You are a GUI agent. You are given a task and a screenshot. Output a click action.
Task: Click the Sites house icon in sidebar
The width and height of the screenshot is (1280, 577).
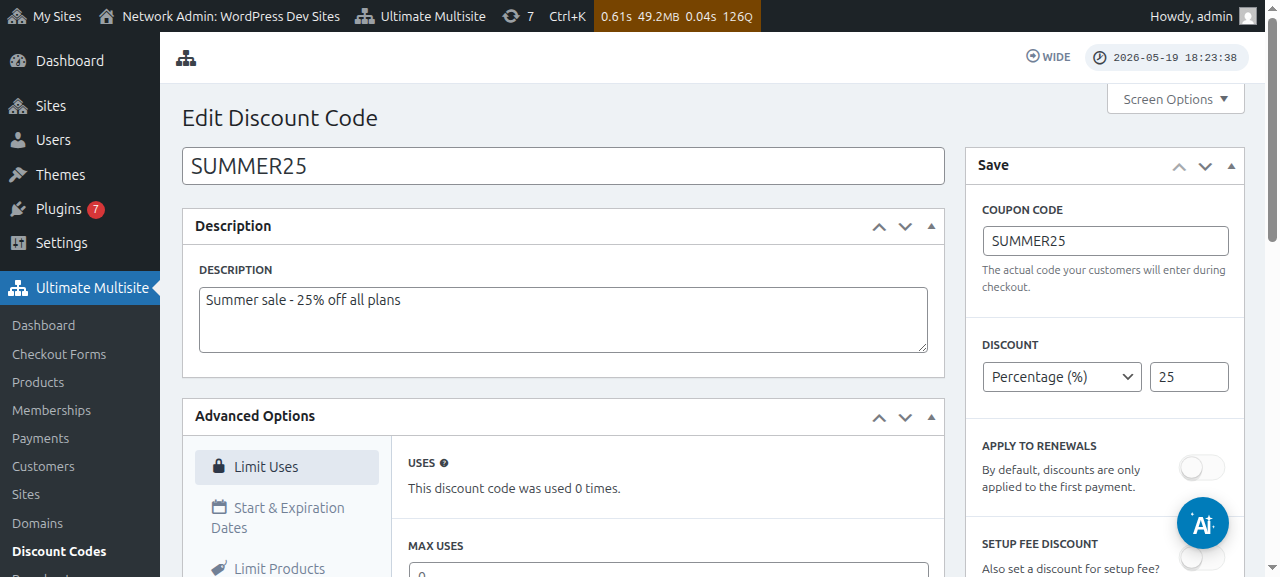coord(18,106)
